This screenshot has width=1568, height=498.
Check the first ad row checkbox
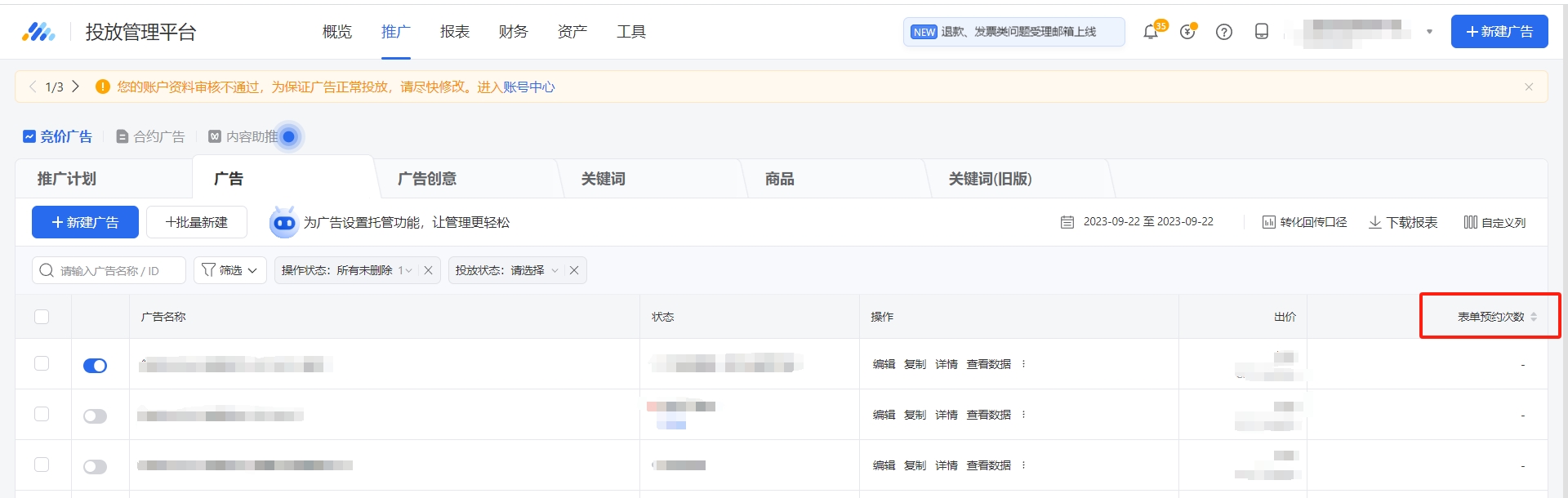pos(42,363)
